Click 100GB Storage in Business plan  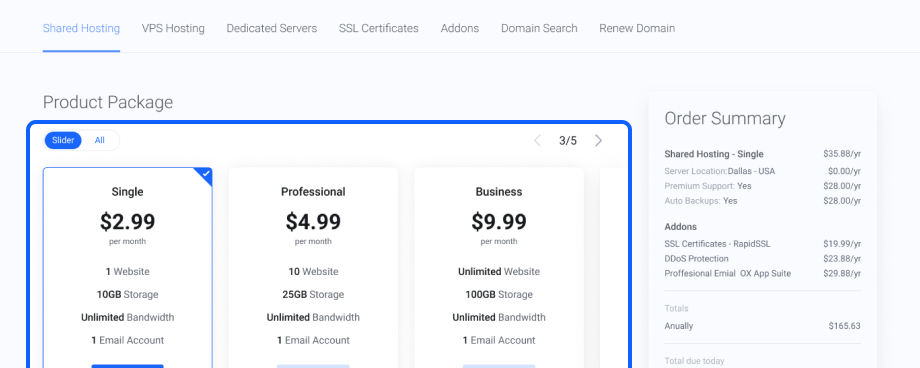[x=499, y=295]
